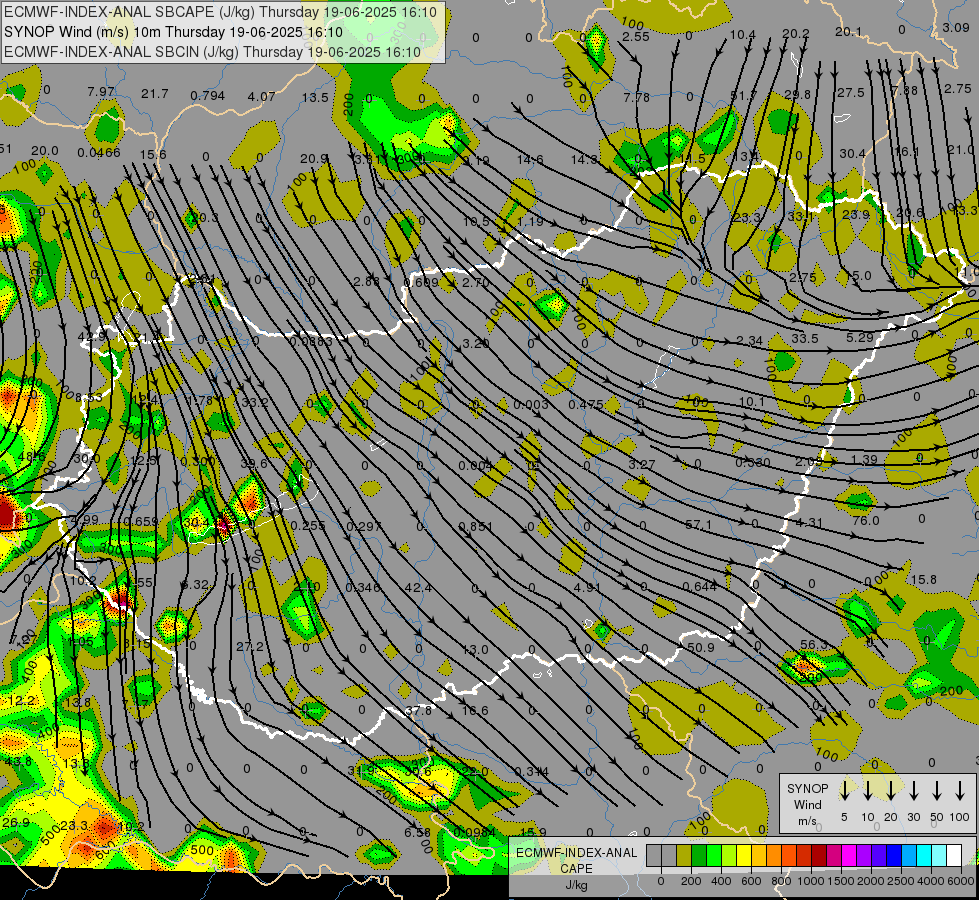Click the '0.644' value on the map
This screenshot has width=979, height=900.
point(699,586)
